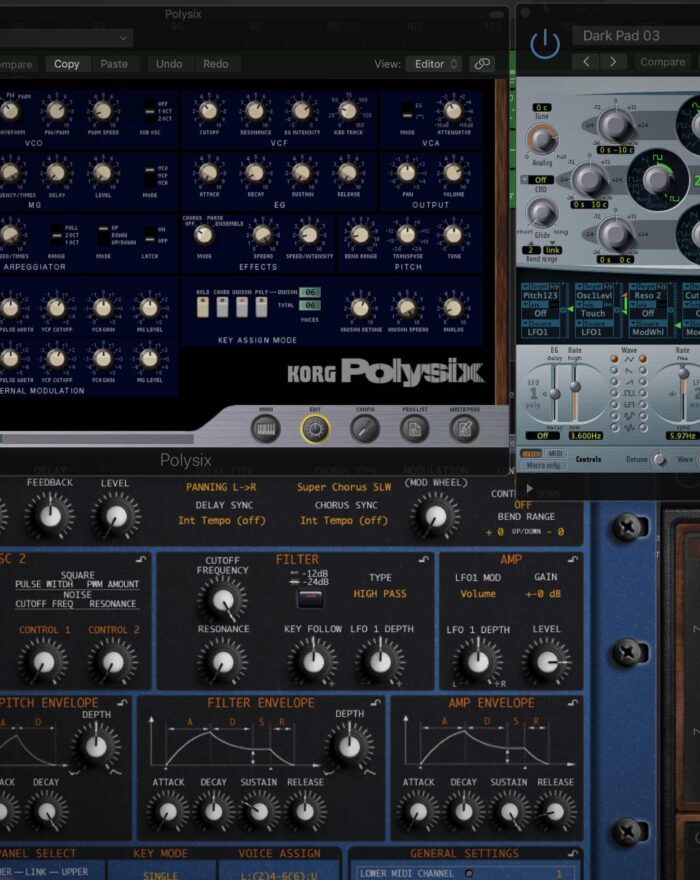This screenshot has height=880, width=700.
Task: Flip the MG MODE switch
Action: 149,175
